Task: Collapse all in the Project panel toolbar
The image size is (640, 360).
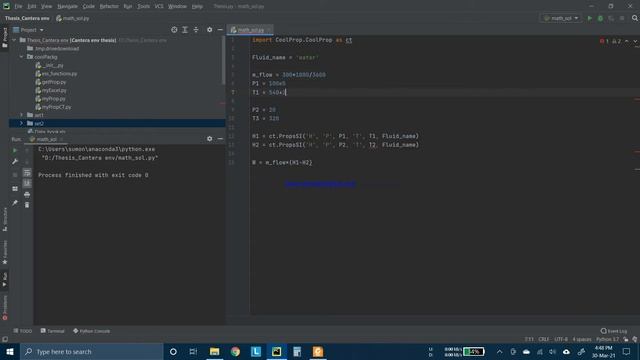Action: (x=196, y=30)
